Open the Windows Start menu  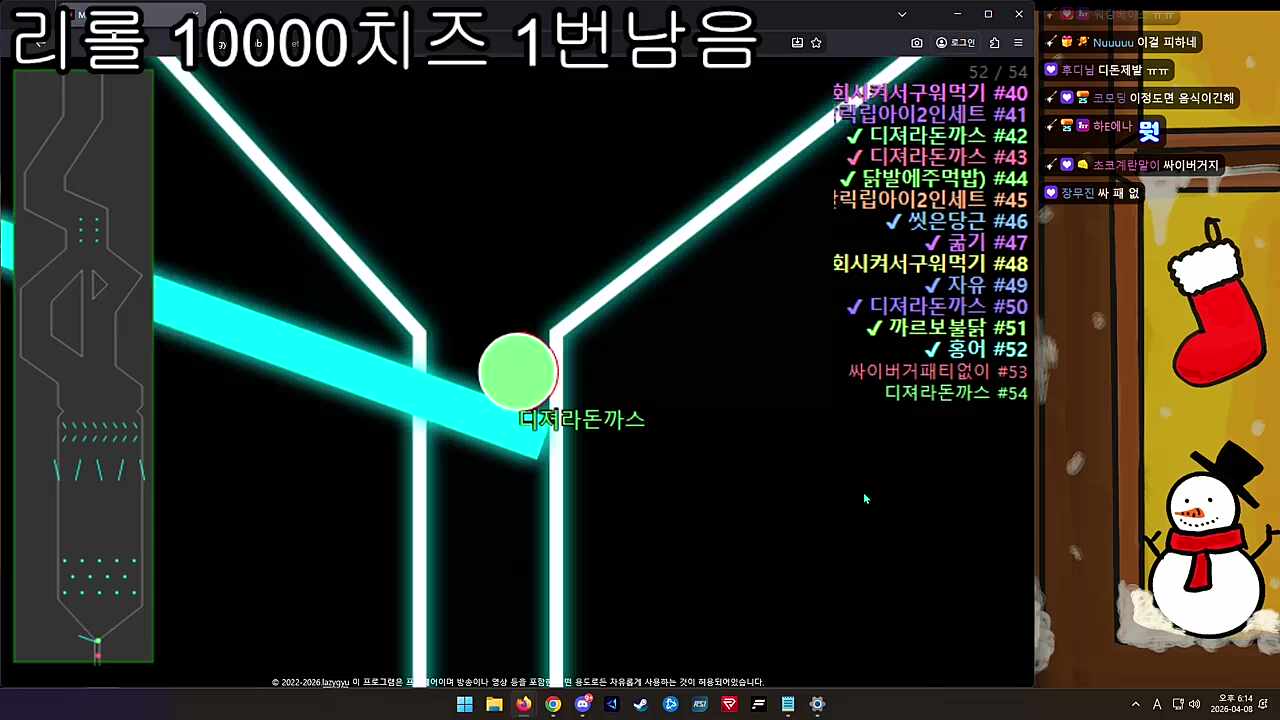(465, 704)
